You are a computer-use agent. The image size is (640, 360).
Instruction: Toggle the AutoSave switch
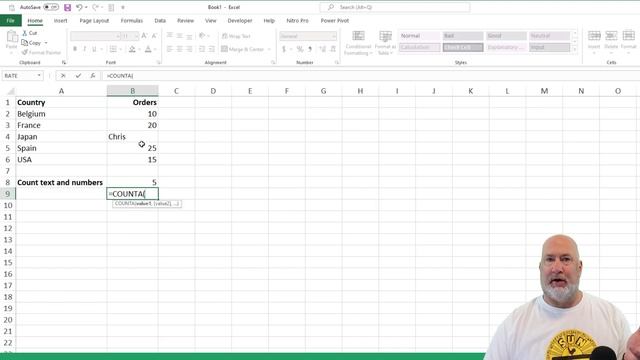coord(51,7)
